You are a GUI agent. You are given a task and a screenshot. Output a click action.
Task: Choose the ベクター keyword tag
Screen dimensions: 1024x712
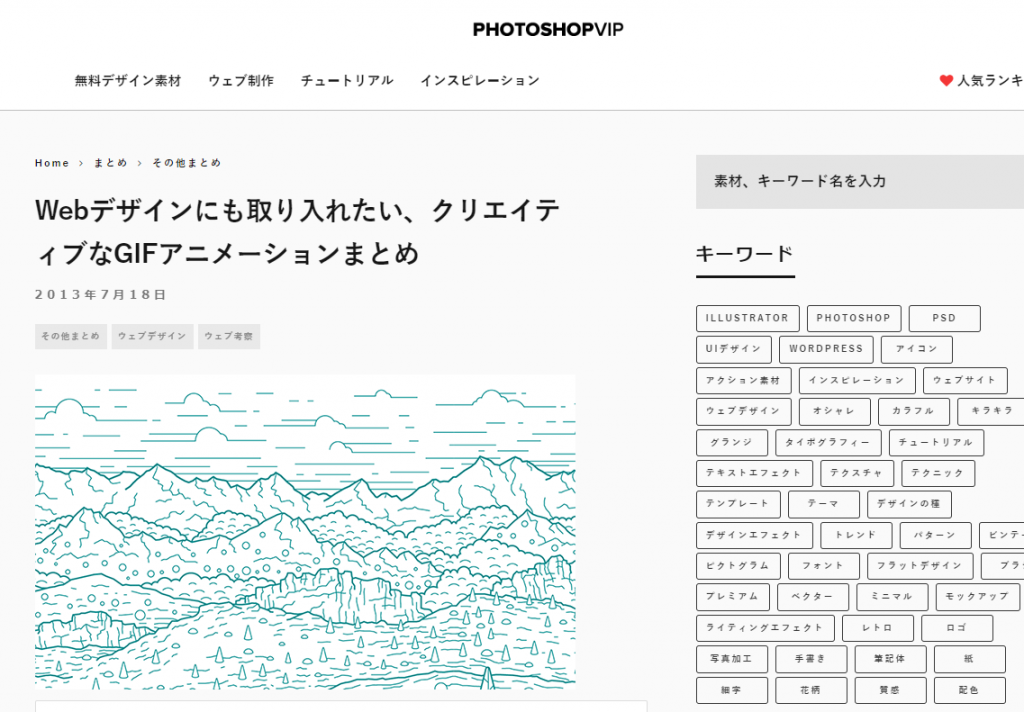[813, 596]
